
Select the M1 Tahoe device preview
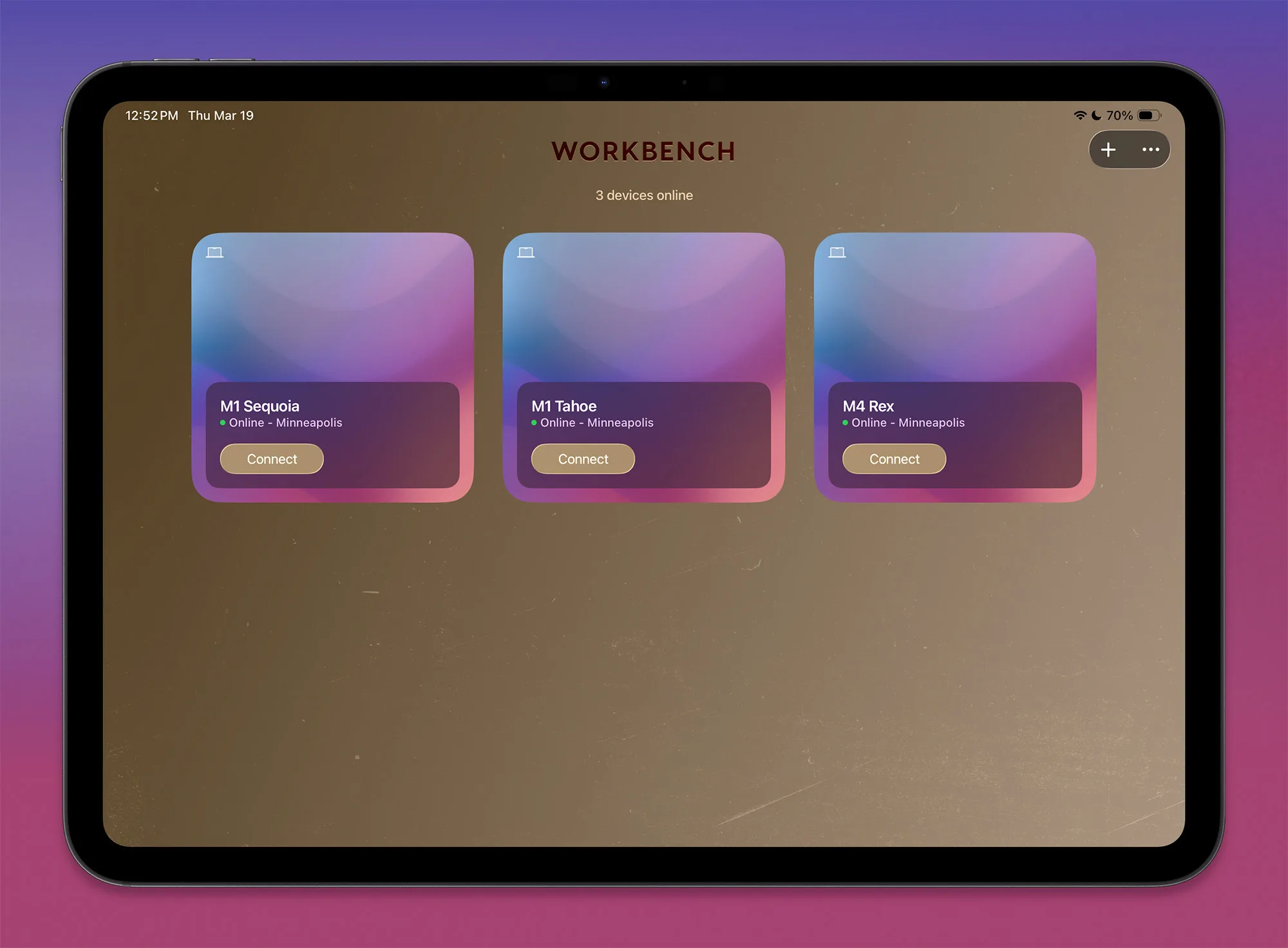click(643, 309)
